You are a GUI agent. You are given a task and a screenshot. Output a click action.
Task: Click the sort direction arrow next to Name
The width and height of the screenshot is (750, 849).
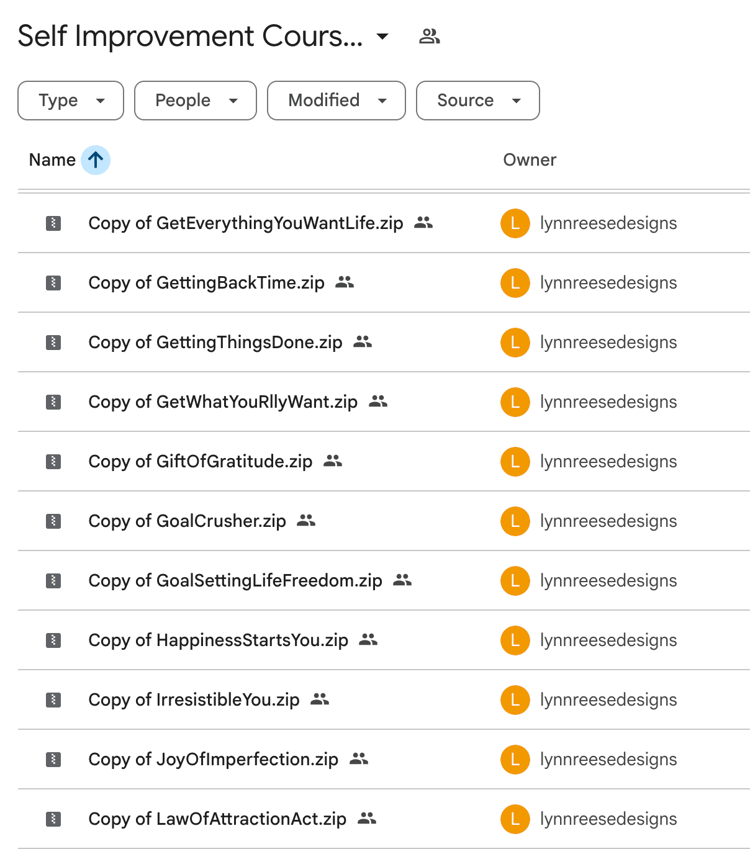tap(95, 160)
